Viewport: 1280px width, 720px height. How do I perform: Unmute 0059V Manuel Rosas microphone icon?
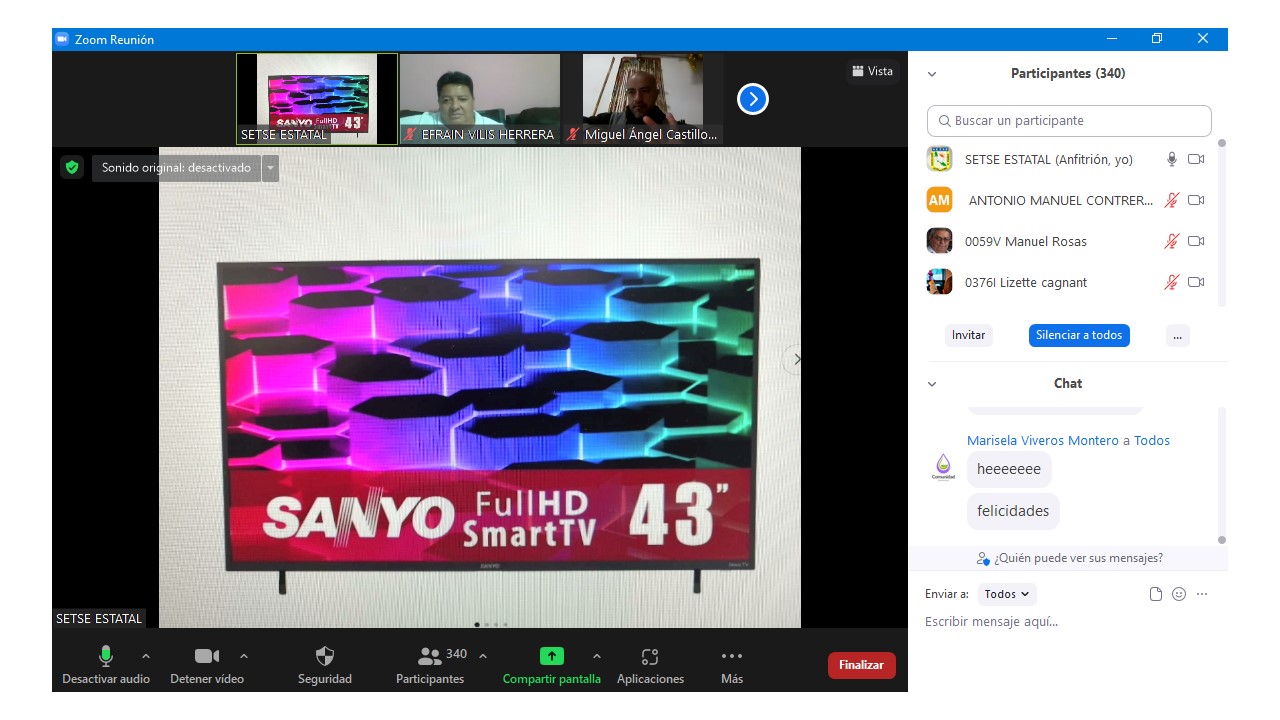click(1172, 241)
